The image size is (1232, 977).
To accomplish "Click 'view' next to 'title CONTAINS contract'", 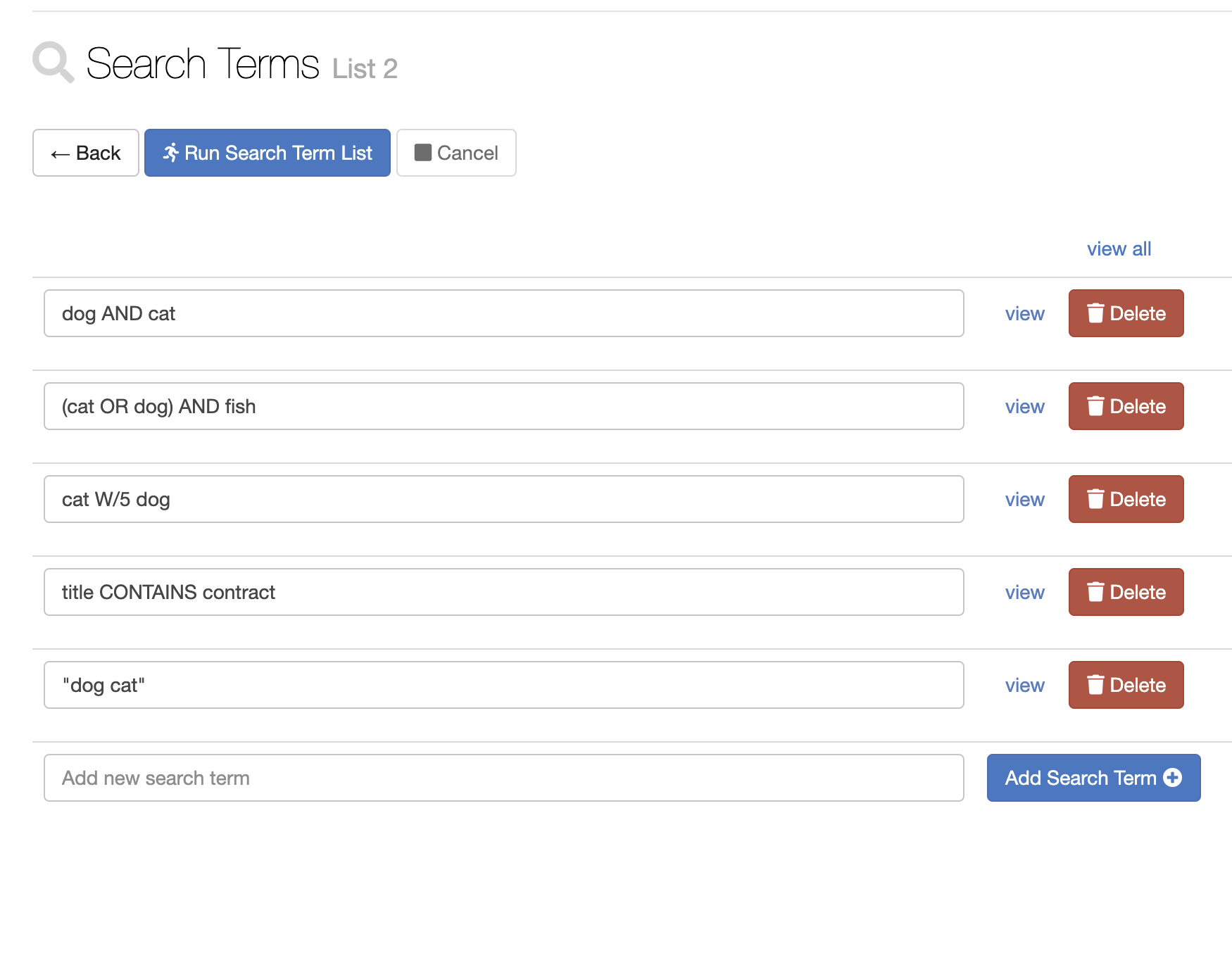I will [x=1024, y=592].
